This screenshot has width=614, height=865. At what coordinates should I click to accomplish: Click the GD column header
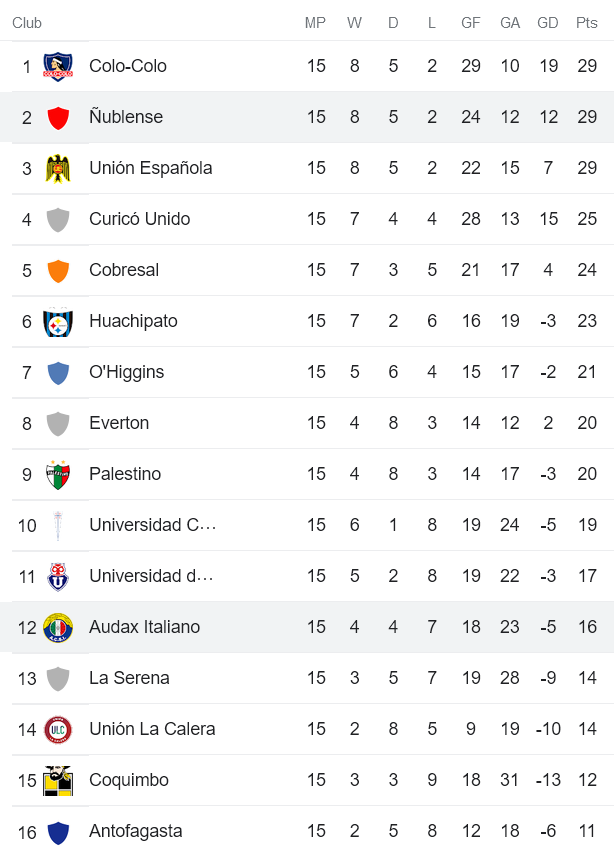click(548, 23)
